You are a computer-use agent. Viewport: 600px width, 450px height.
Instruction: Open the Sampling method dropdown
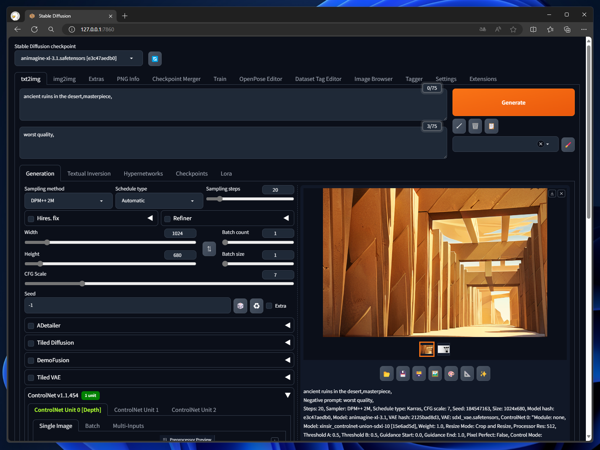point(66,201)
